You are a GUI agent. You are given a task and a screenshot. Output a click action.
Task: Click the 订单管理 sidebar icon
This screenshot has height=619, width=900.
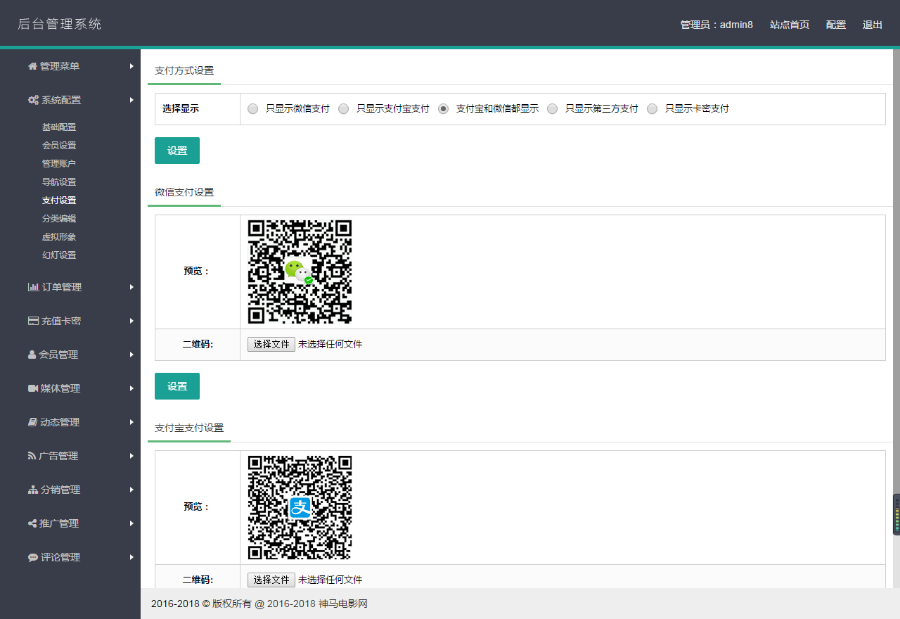34,287
